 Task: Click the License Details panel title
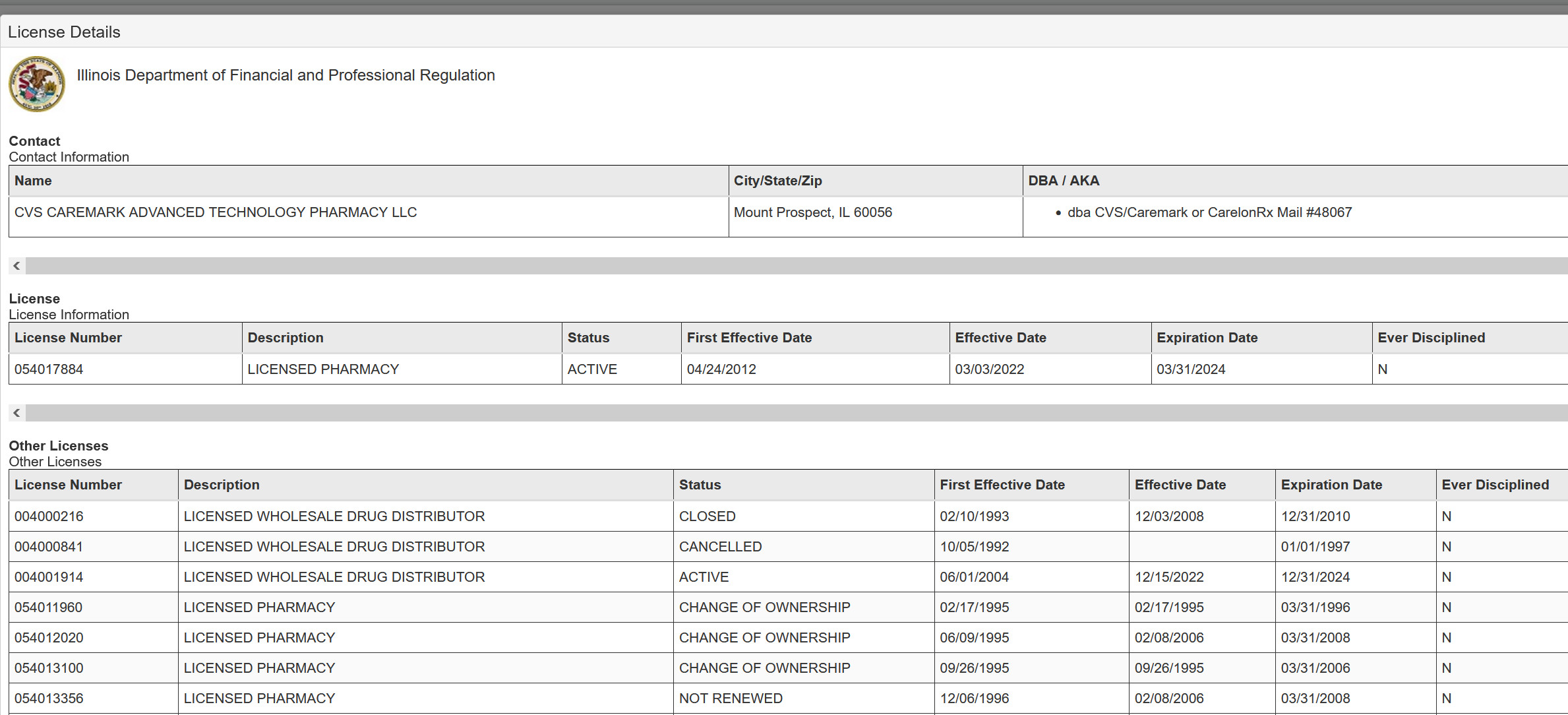tap(64, 32)
